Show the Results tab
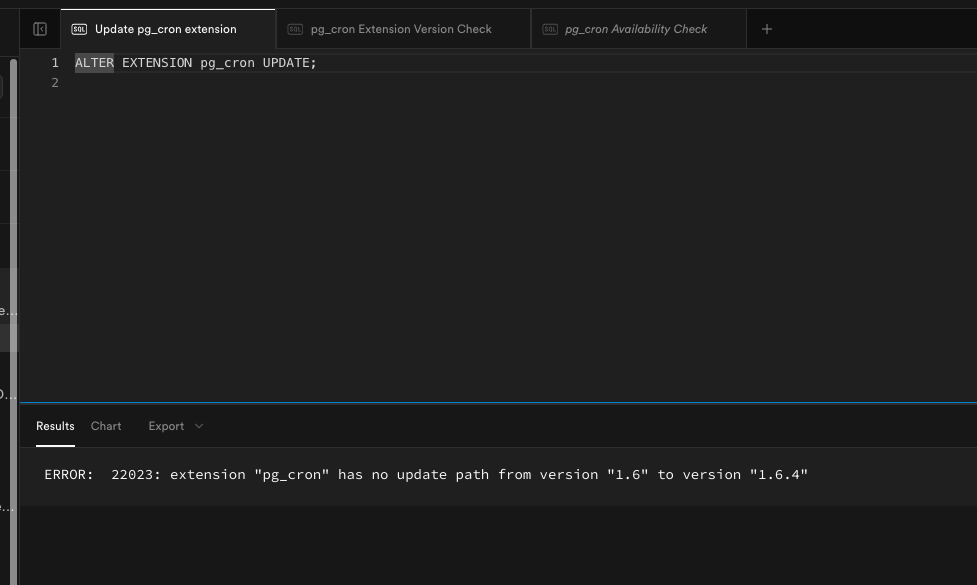 pos(55,426)
